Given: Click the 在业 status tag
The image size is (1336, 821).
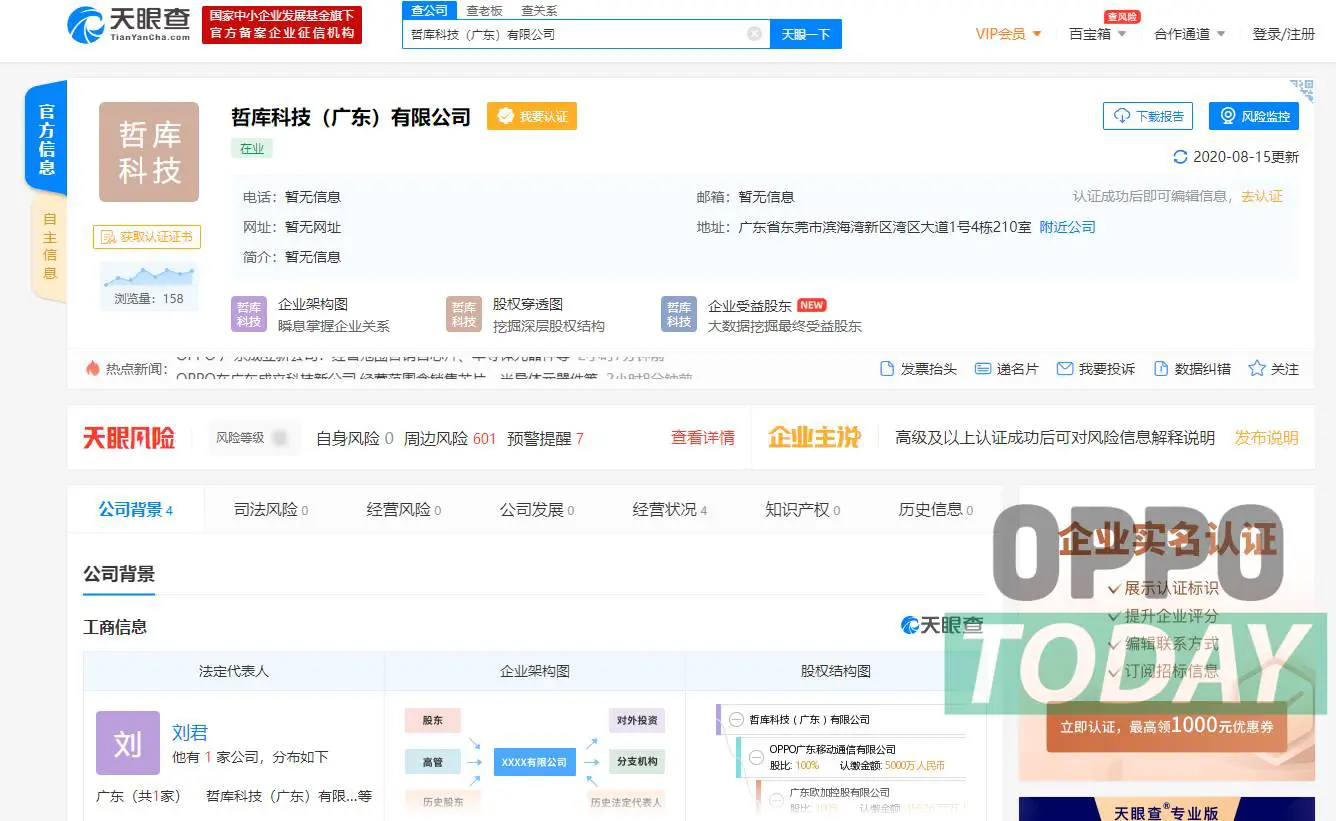Looking at the screenshot, I should point(252,149).
